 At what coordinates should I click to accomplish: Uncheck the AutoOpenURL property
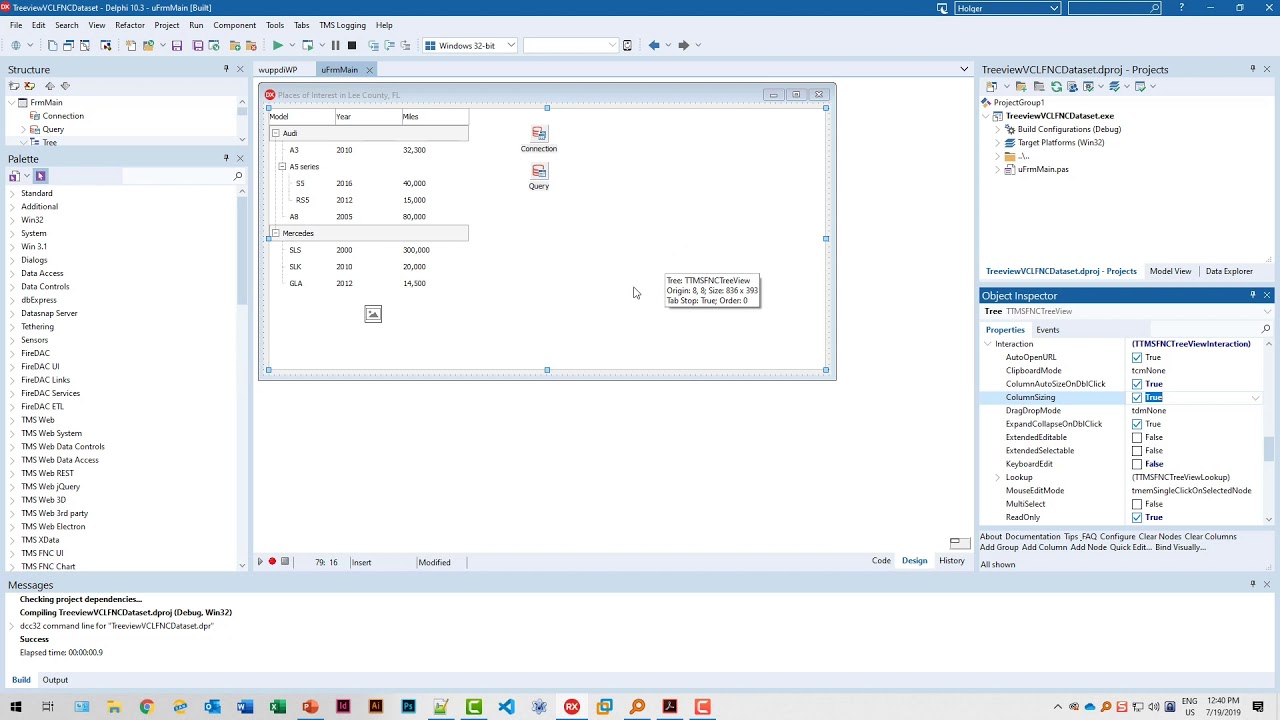click(1137, 357)
